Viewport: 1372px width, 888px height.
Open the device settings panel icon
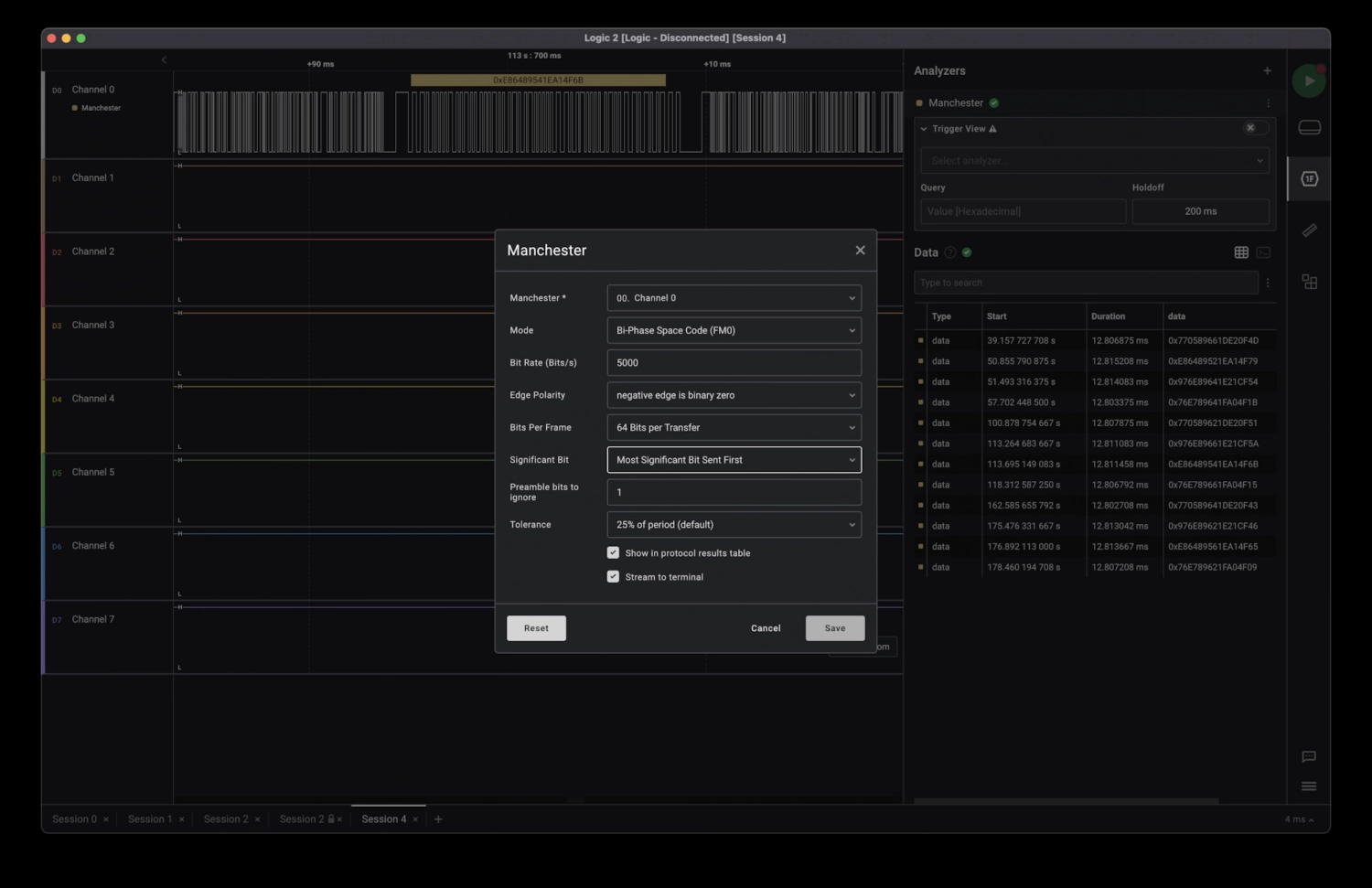1309,127
